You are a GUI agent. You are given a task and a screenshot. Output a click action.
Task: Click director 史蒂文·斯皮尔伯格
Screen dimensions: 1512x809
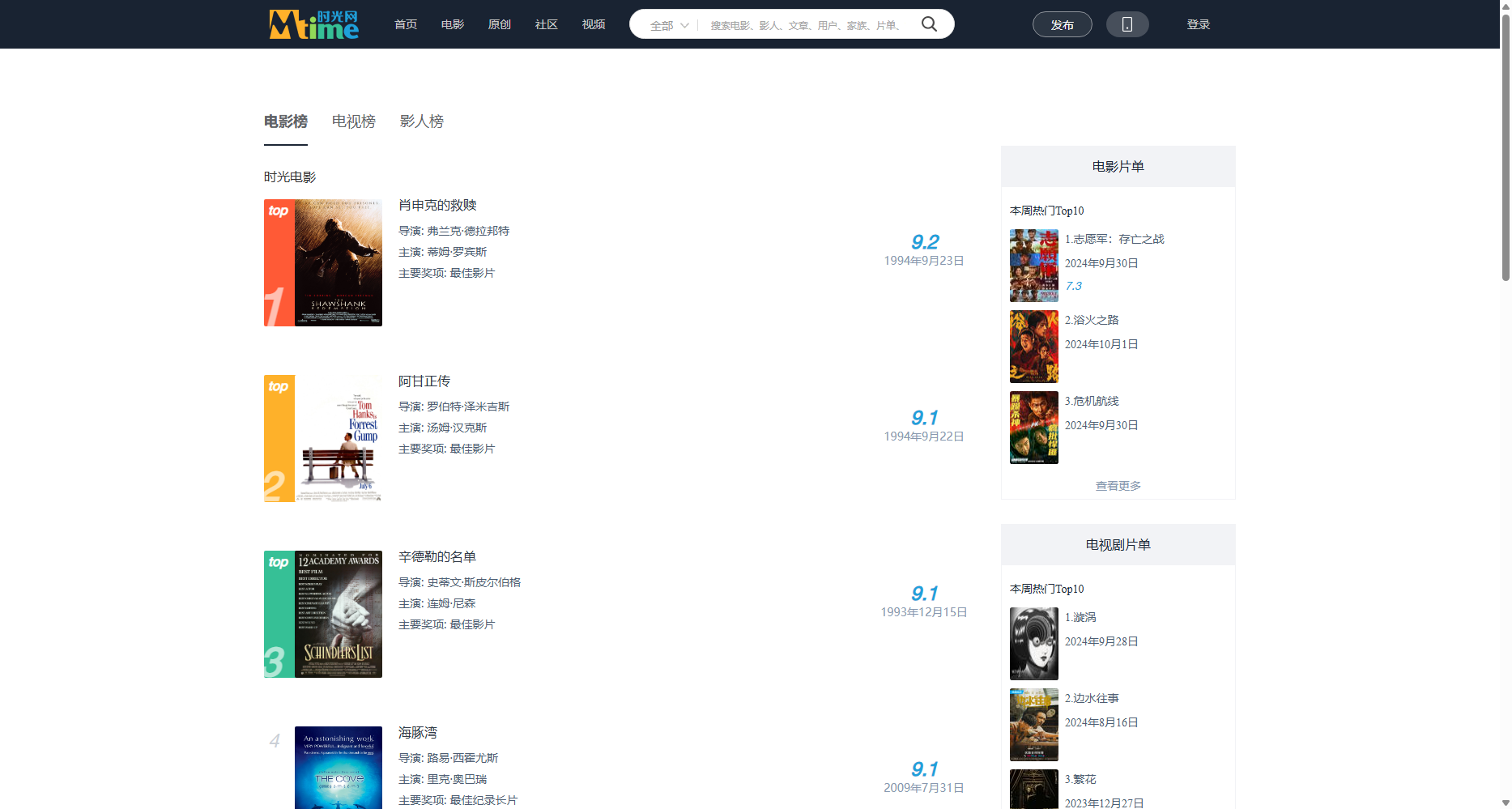tap(474, 582)
